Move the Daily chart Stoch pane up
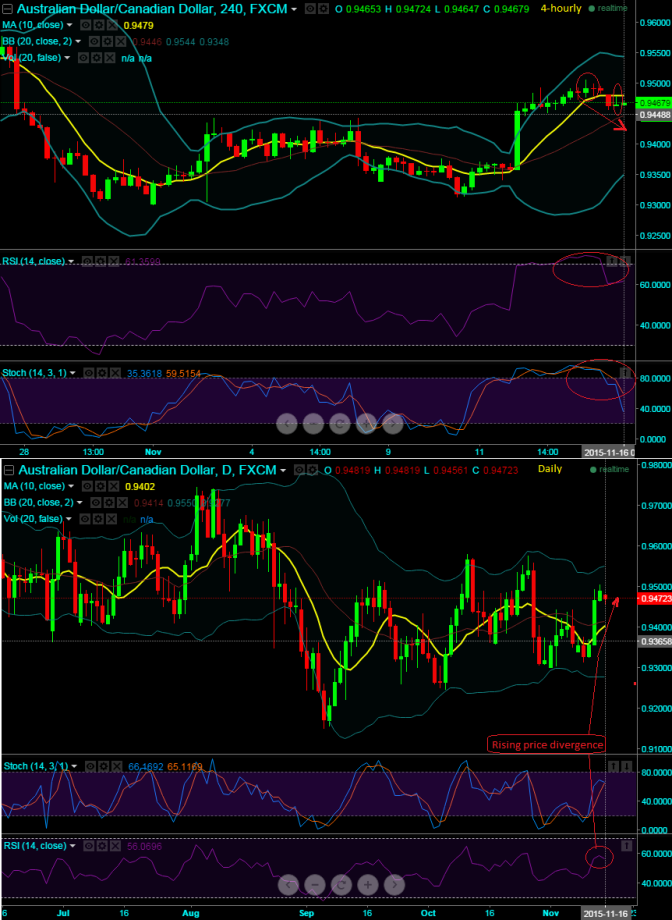This screenshot has height=920, width=672. (614, 766)
